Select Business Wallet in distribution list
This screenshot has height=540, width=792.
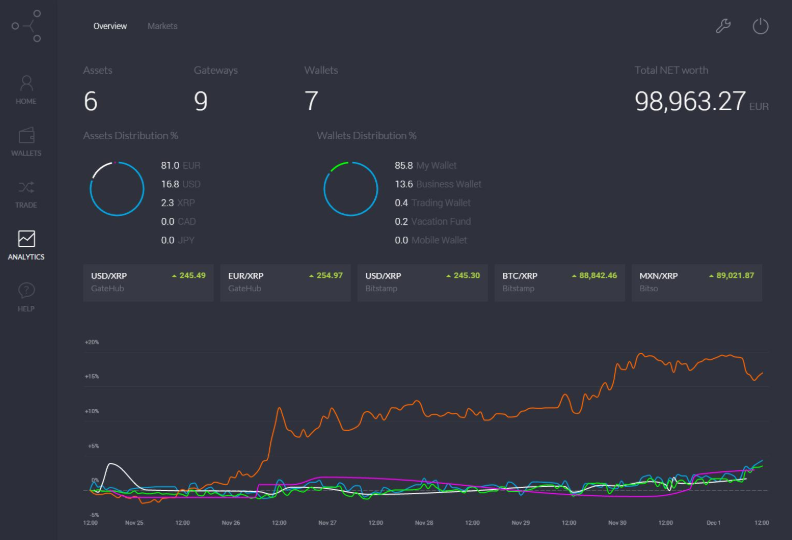[x=438, y=184]
